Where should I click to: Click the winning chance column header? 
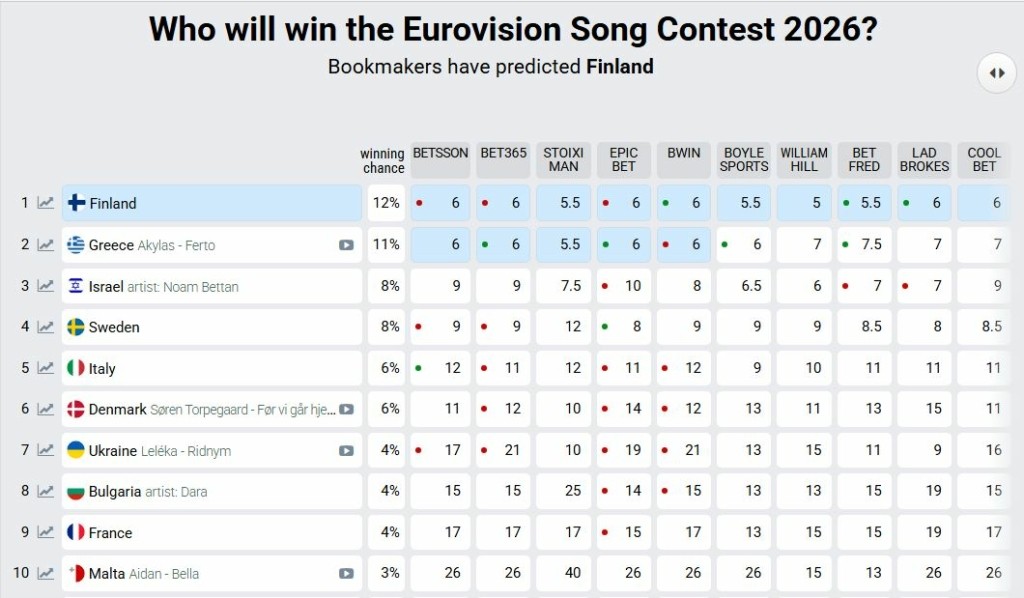tap(382, 160)
